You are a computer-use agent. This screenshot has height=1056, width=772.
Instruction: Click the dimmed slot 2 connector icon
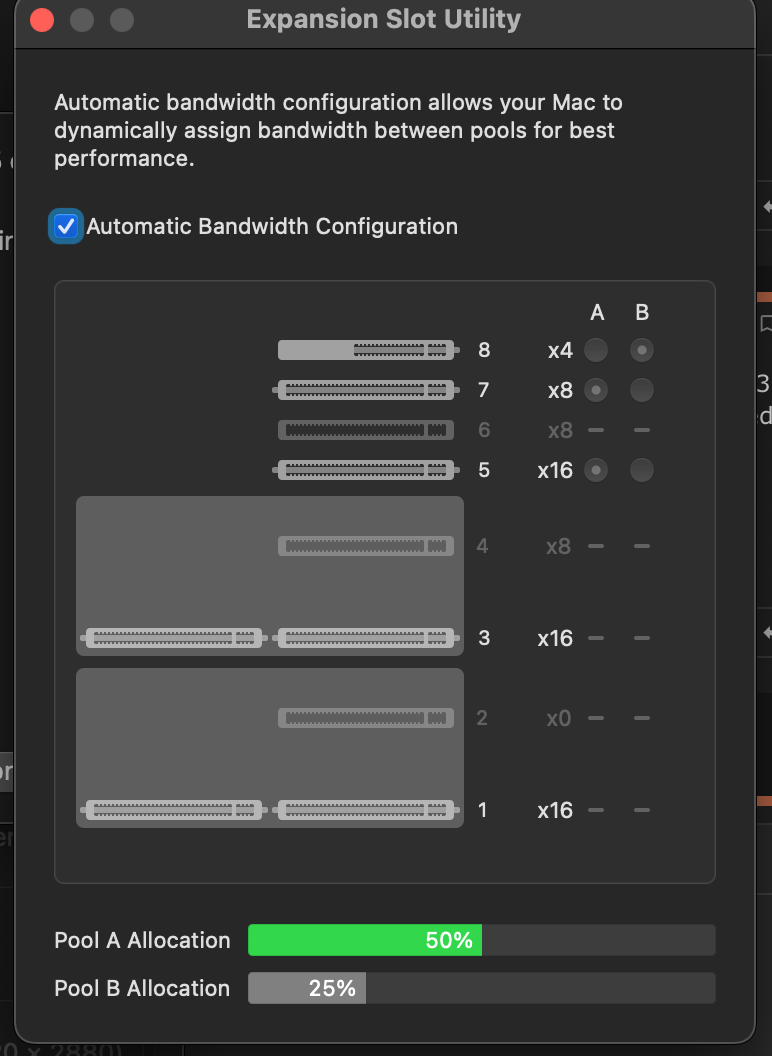click(365, 718)
